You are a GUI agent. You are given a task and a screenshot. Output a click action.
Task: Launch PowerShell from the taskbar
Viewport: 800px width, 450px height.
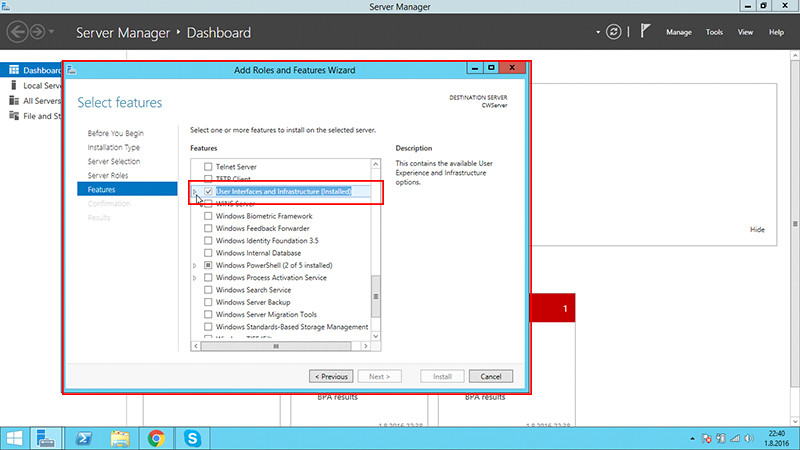tap(85, 437)
